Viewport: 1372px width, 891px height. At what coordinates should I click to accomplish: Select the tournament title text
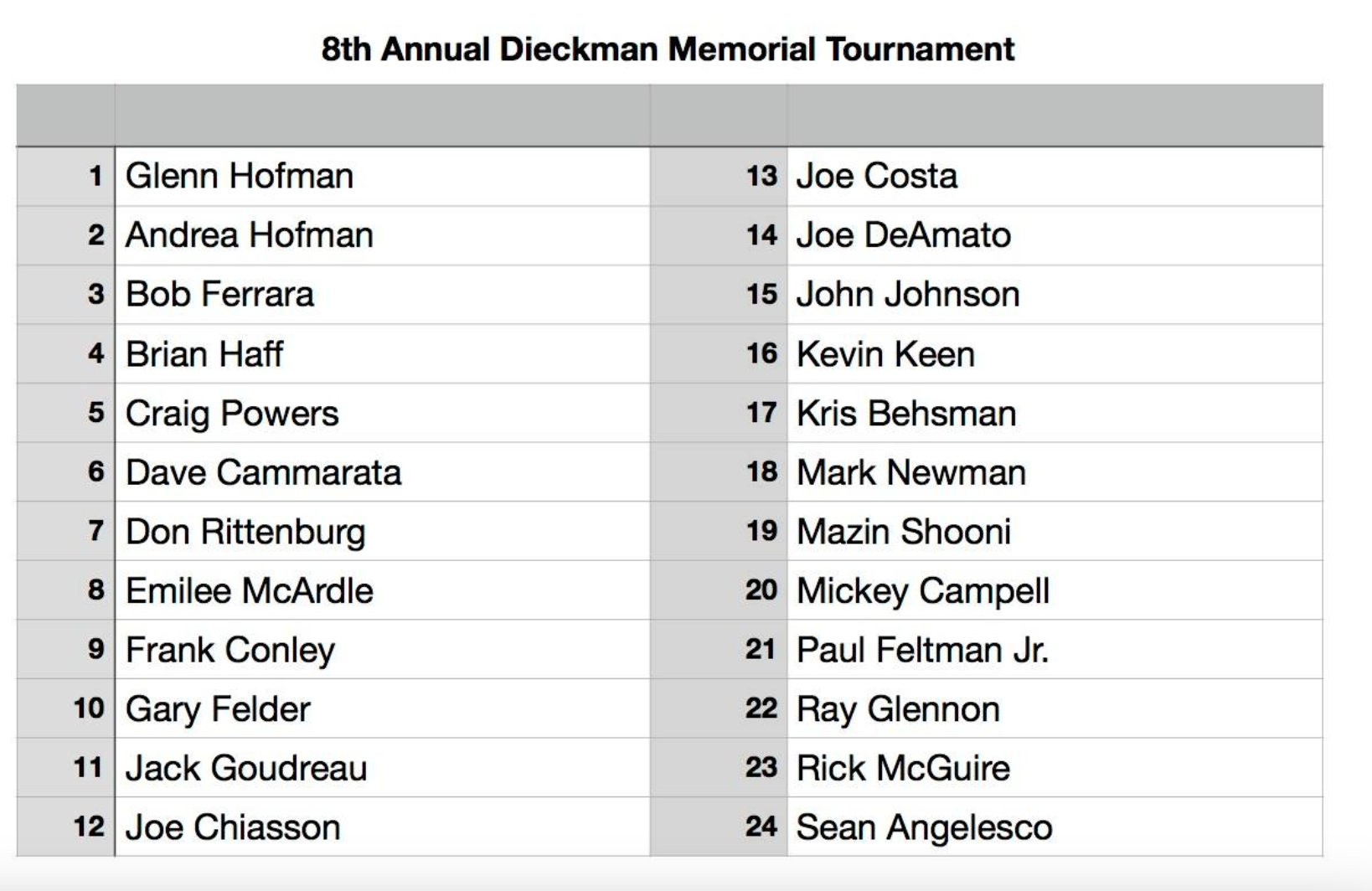coord(668,49)
